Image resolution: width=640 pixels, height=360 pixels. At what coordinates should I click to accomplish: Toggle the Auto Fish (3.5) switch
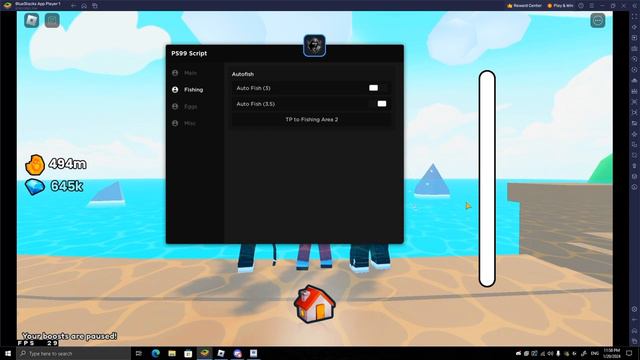pos(377,104)
